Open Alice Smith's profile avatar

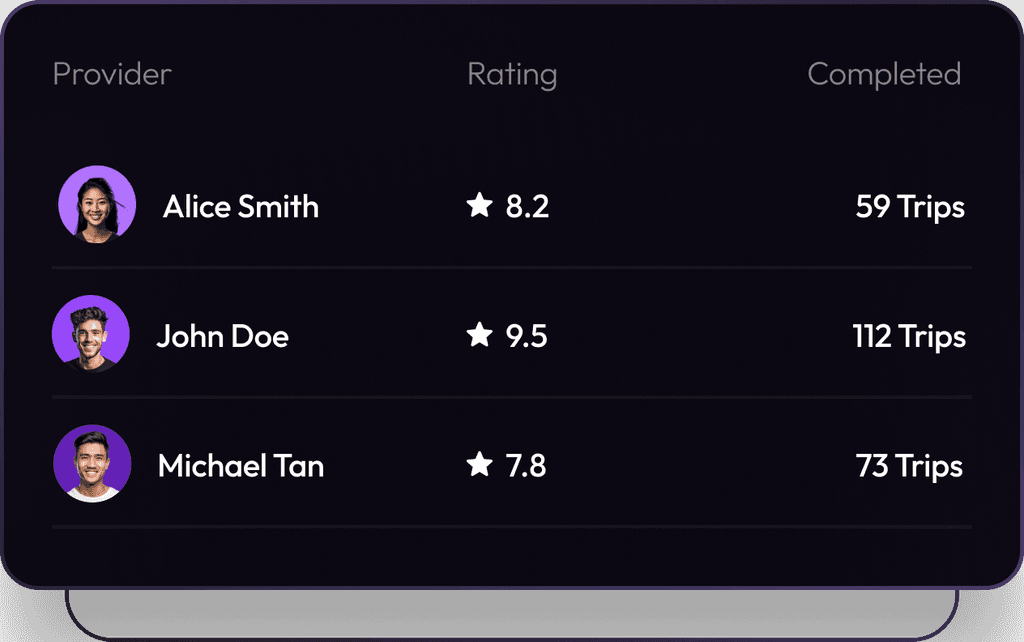[x=97, y=204]
